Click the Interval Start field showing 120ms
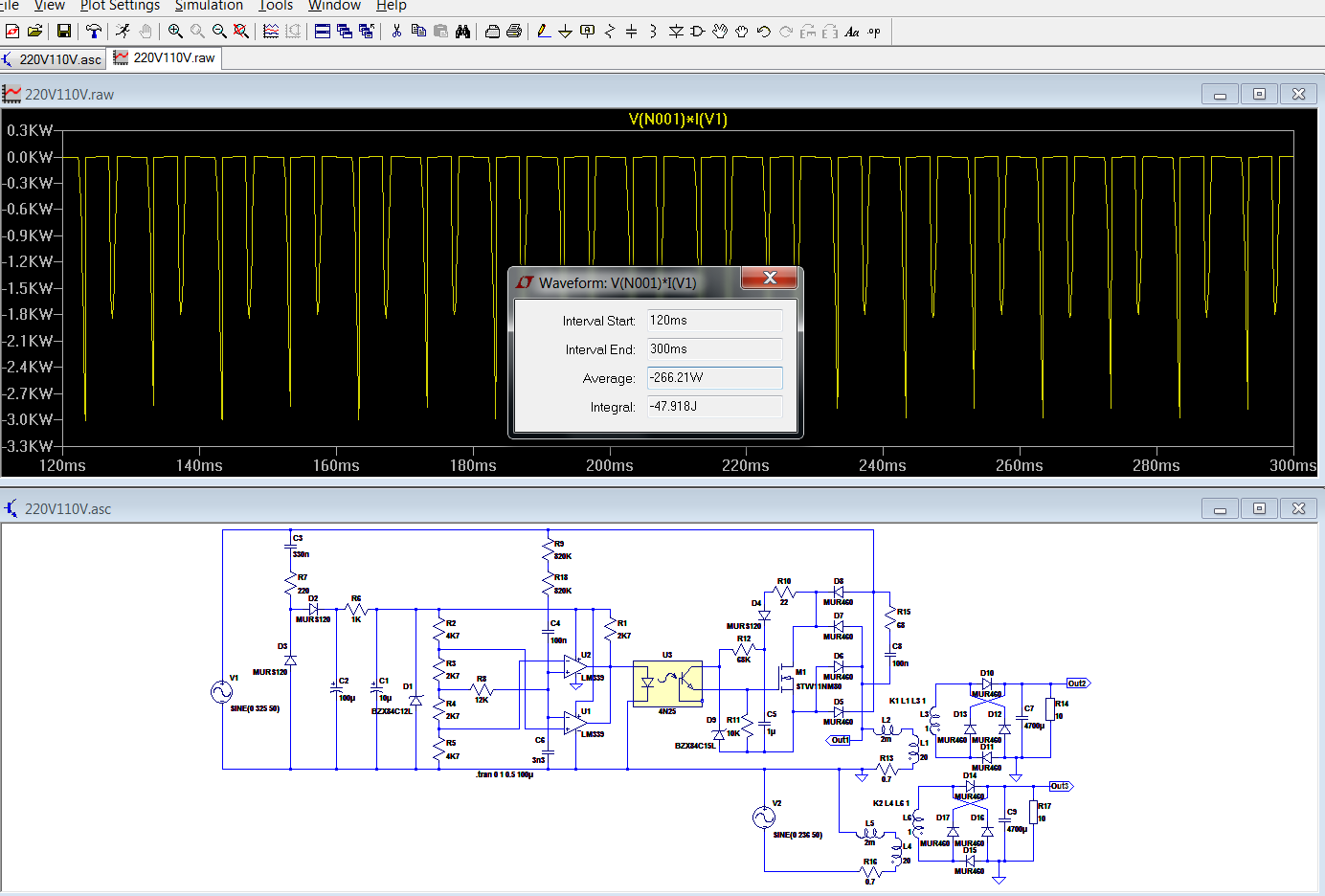Image resolution: width=1325 pixels, height=896 pixels. click(714, 321)
